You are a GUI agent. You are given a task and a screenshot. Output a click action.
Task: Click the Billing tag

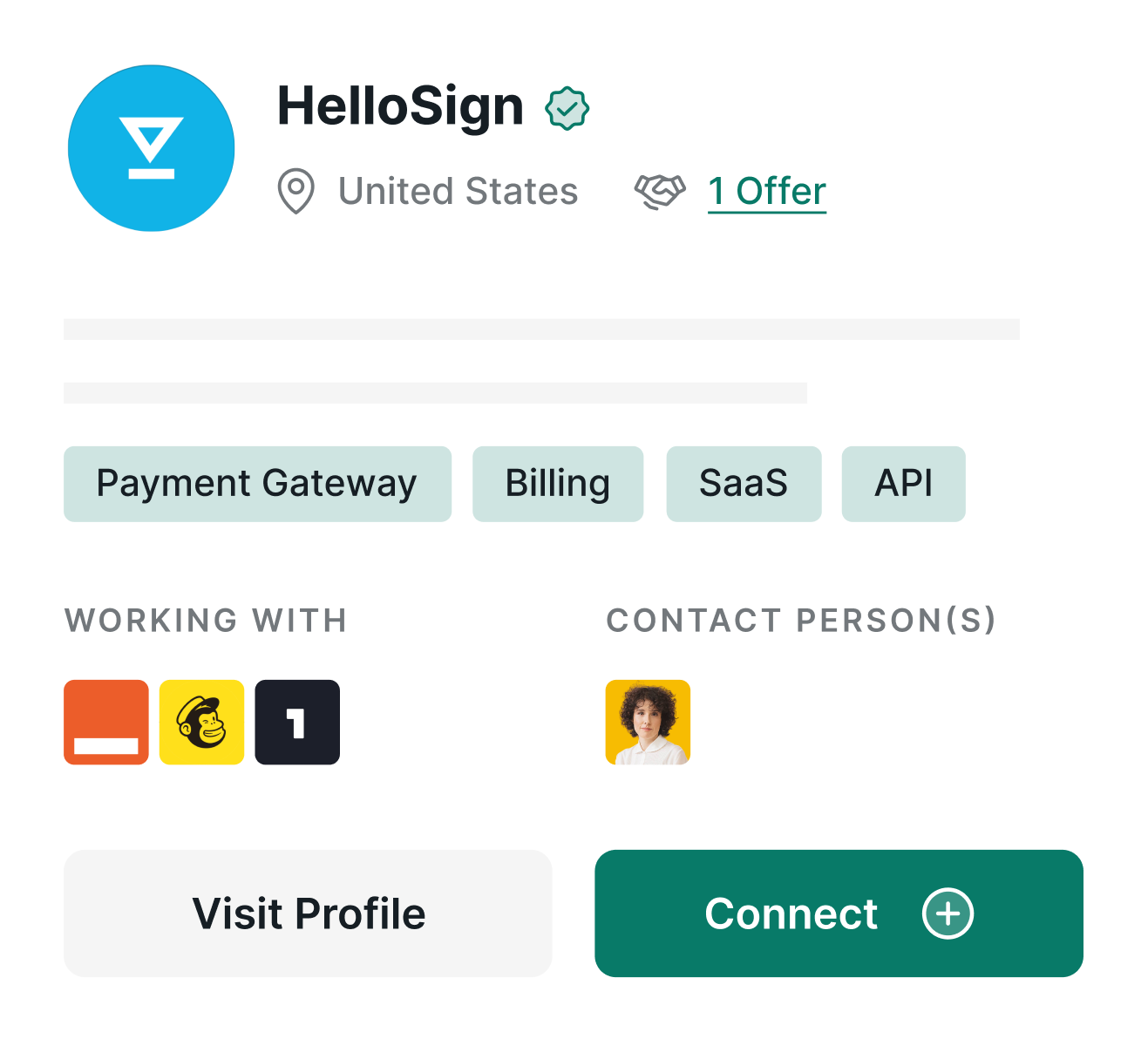pyautogui.click(x=558, y=484)
